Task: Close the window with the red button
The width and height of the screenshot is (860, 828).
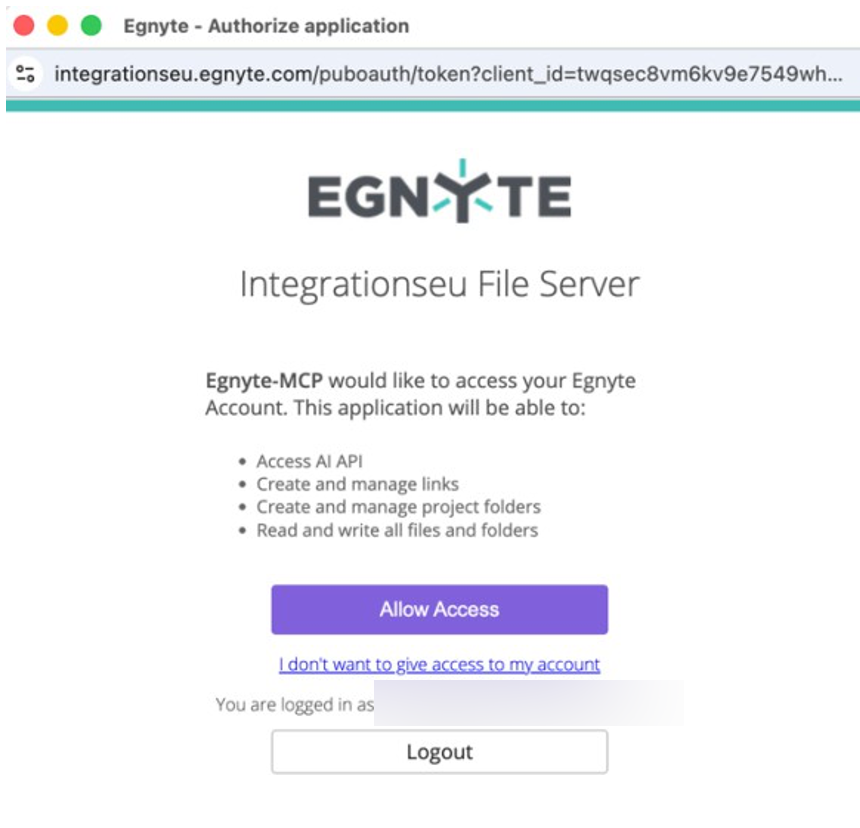Action: [24, 25]
